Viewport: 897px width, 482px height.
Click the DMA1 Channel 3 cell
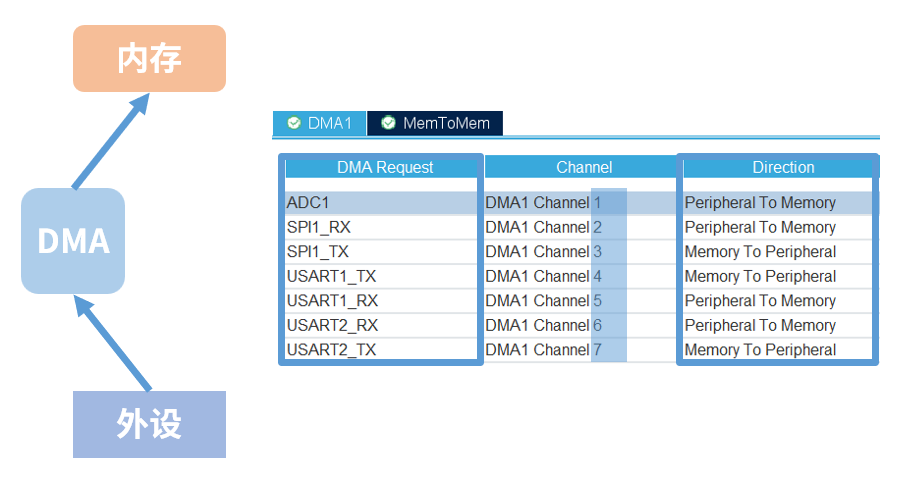(581, 252)
